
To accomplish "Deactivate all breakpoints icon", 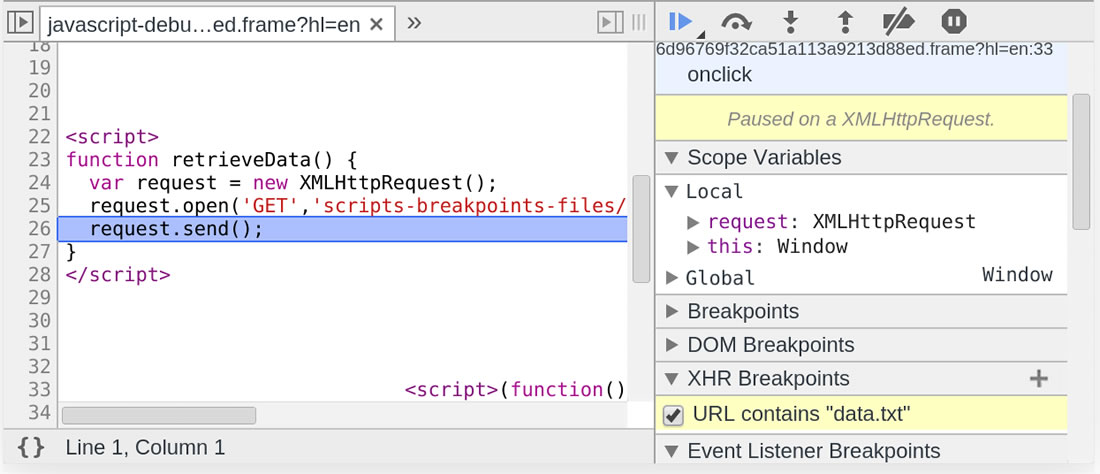I will (x=898, y=21).
